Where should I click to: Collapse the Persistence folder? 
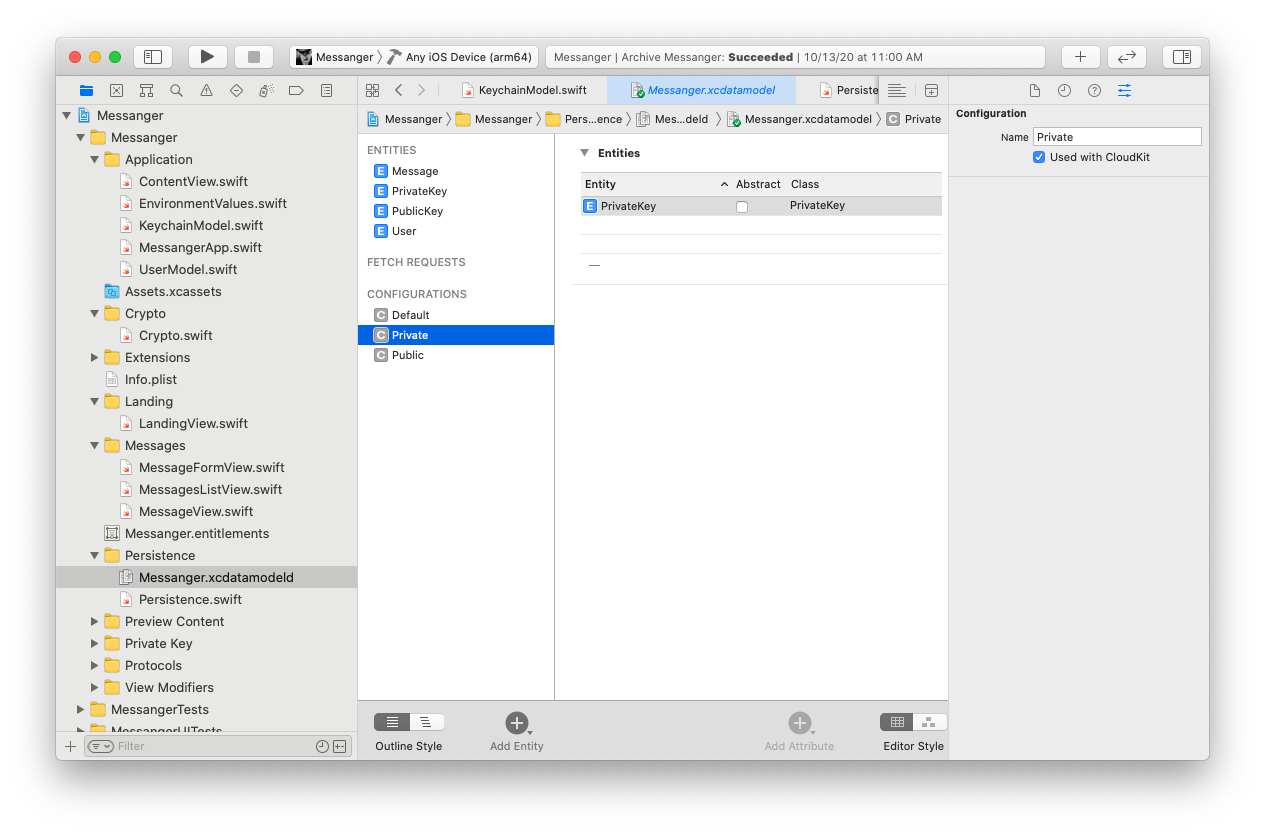[95, 555]
